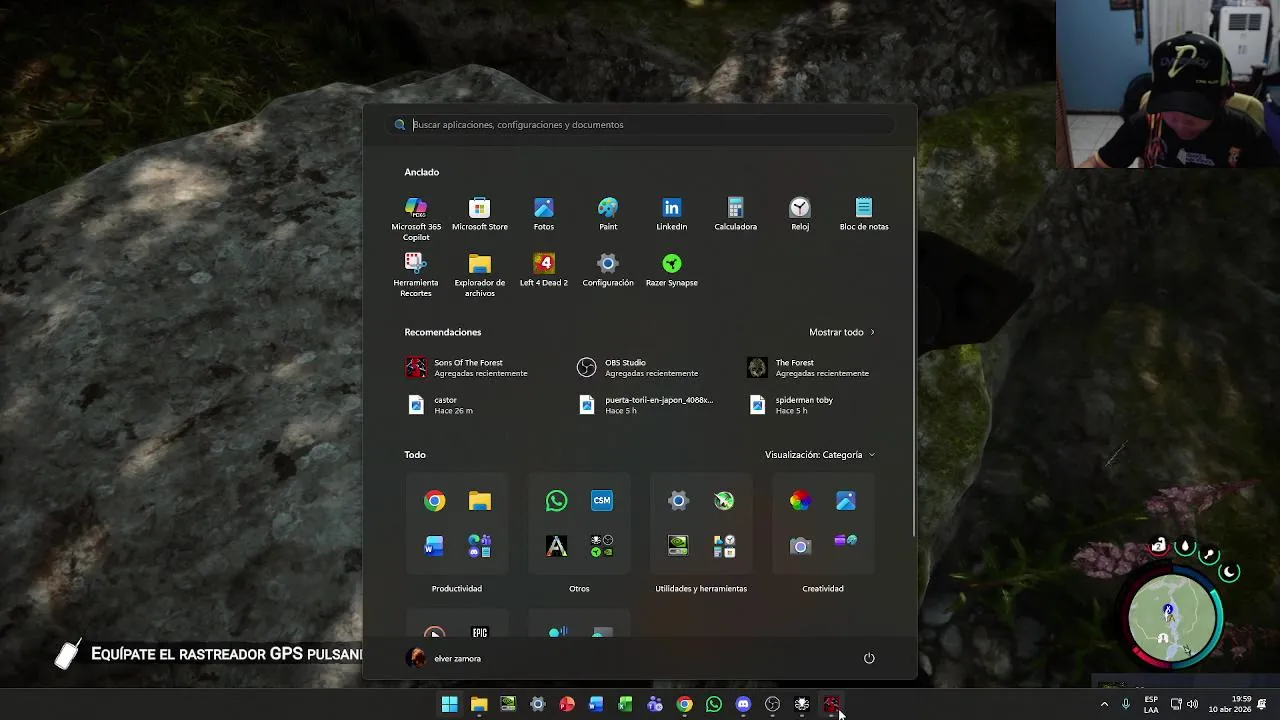
Task: Open the Reloj clock app
Action: 800,214
